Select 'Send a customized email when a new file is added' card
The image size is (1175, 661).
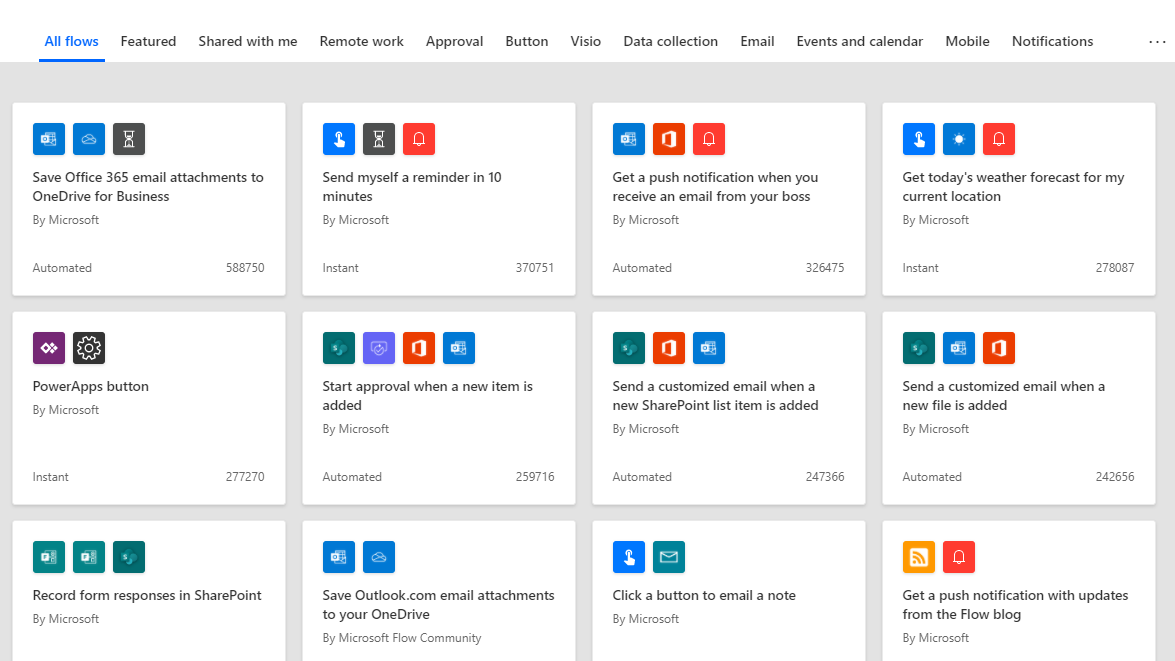click(x=1003, y=396)
